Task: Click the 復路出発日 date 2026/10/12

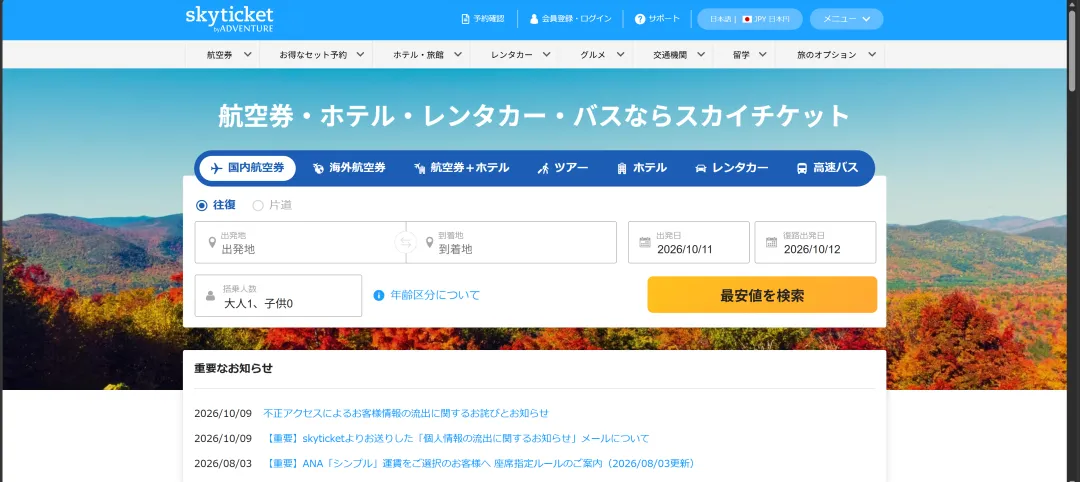Action: click(x=812, y=249)
